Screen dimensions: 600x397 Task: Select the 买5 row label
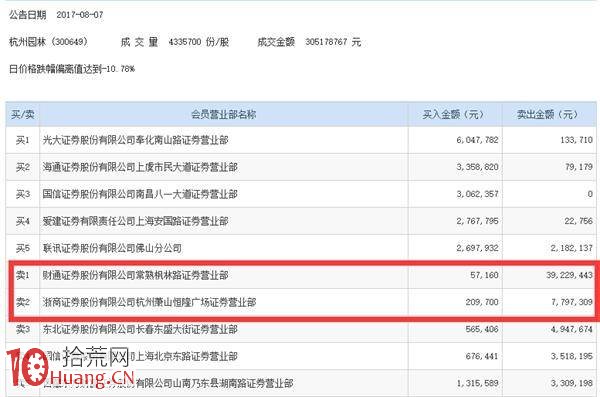(x=23, y=248)
